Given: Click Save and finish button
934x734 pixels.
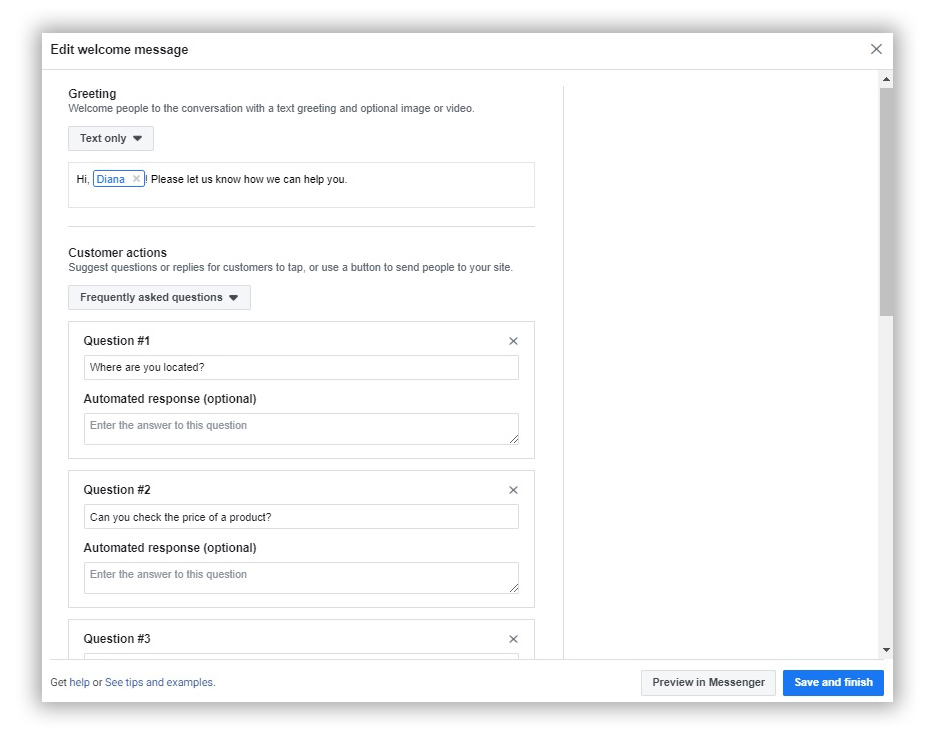Looking at the screenshot, I should (833, 683).
